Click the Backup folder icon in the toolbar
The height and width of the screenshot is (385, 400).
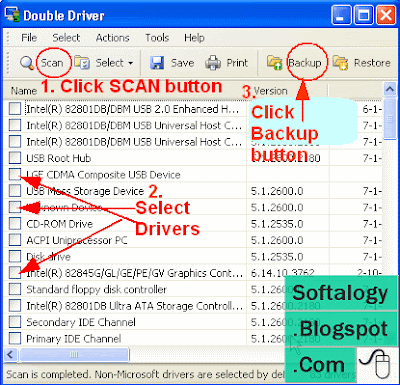click(275, 63)
